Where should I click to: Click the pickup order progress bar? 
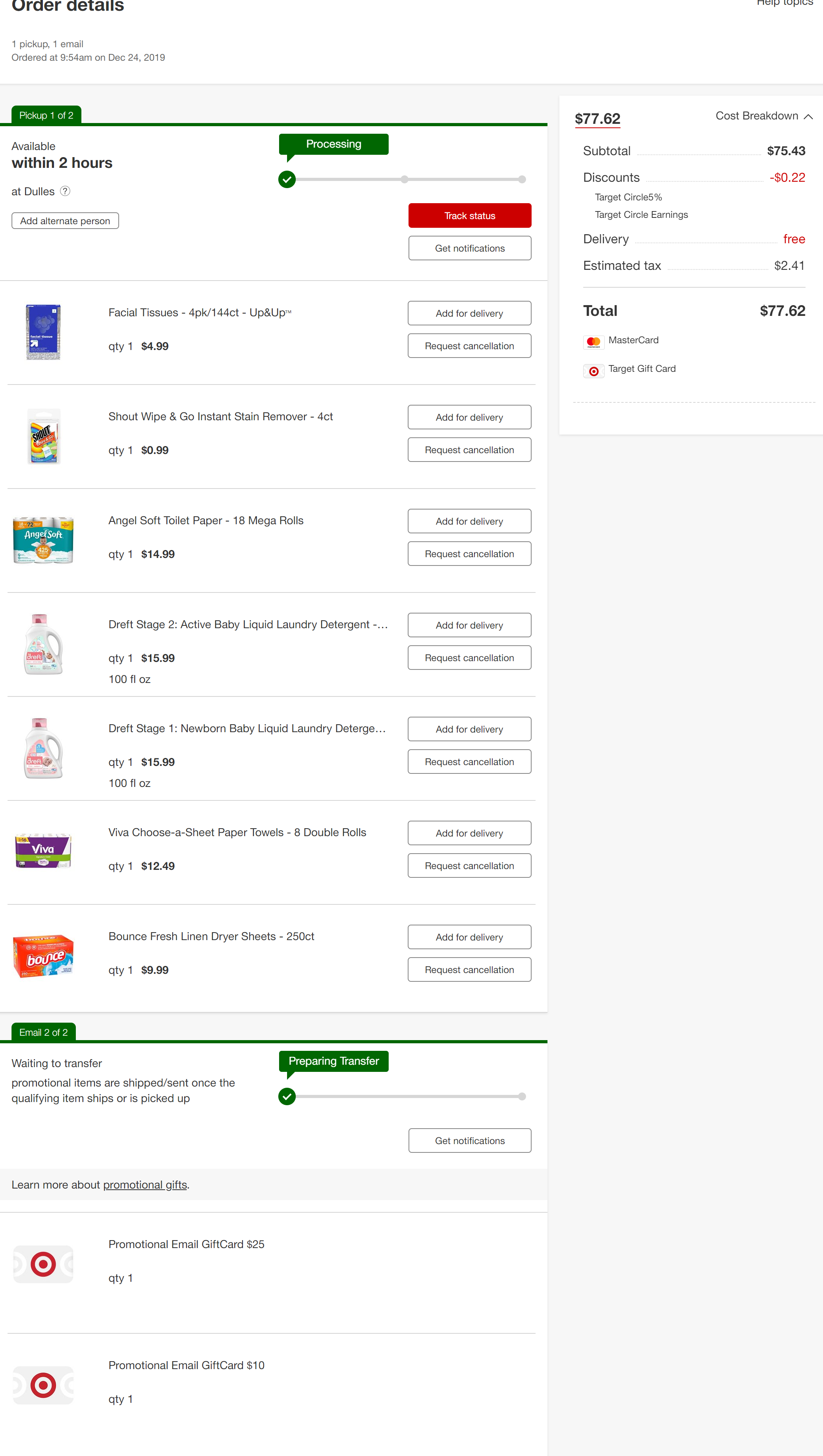coord(404,179)
